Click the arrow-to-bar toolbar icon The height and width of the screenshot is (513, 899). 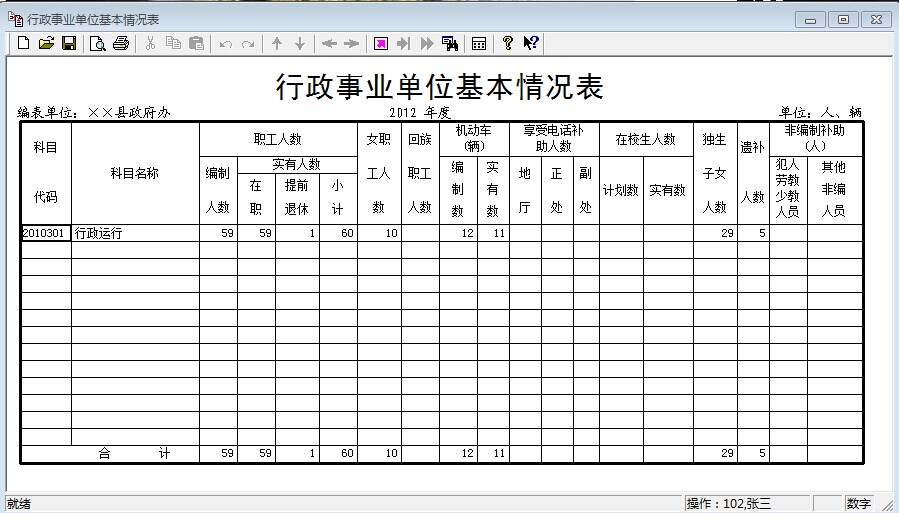(x=404, y=43)
